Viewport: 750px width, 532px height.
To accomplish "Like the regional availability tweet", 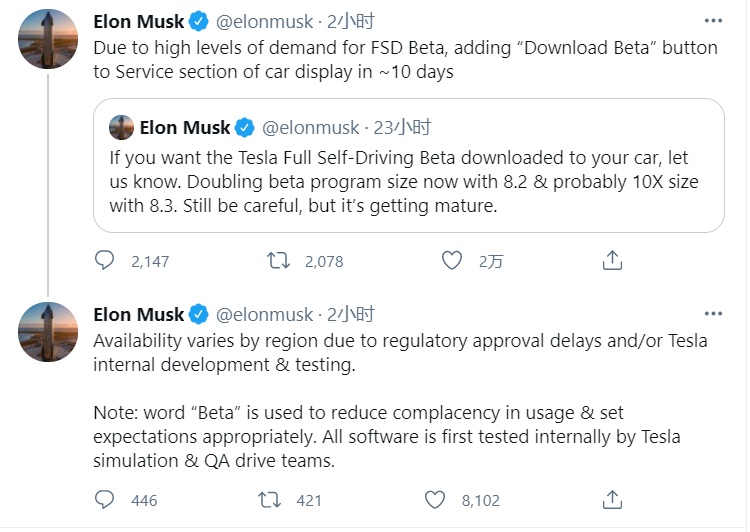I will [434, 499].
